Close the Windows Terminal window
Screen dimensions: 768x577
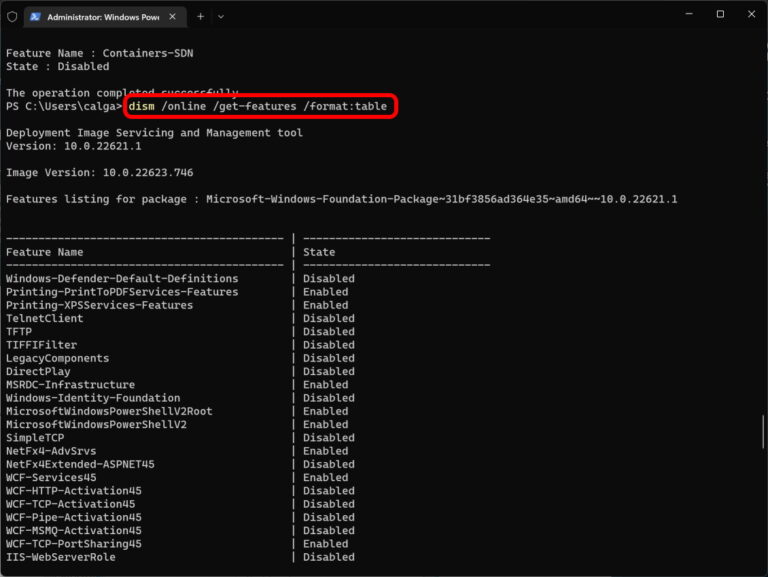[x=749, y=15]
